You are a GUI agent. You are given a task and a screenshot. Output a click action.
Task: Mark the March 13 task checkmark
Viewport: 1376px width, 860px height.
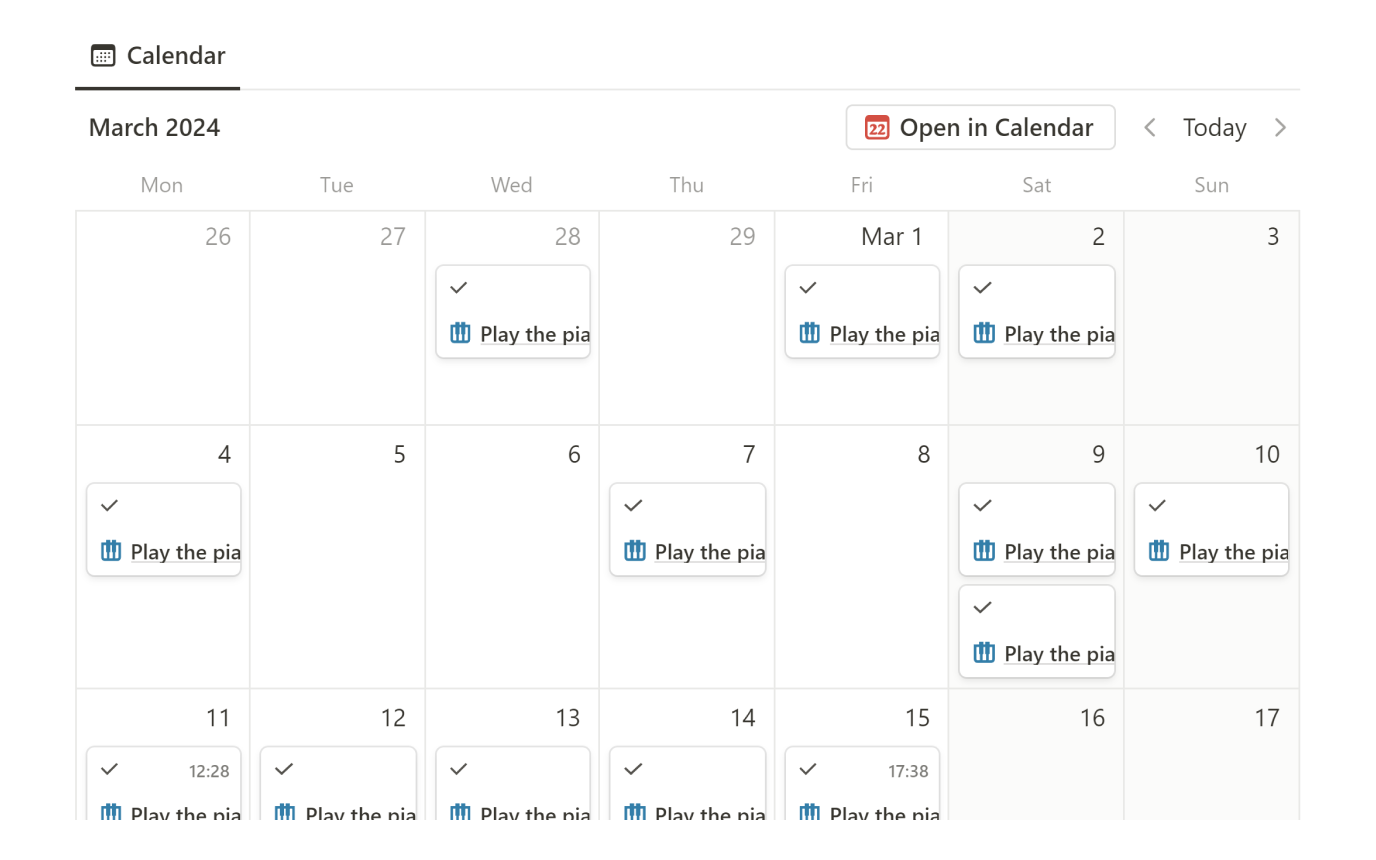[x=458, y=769]
